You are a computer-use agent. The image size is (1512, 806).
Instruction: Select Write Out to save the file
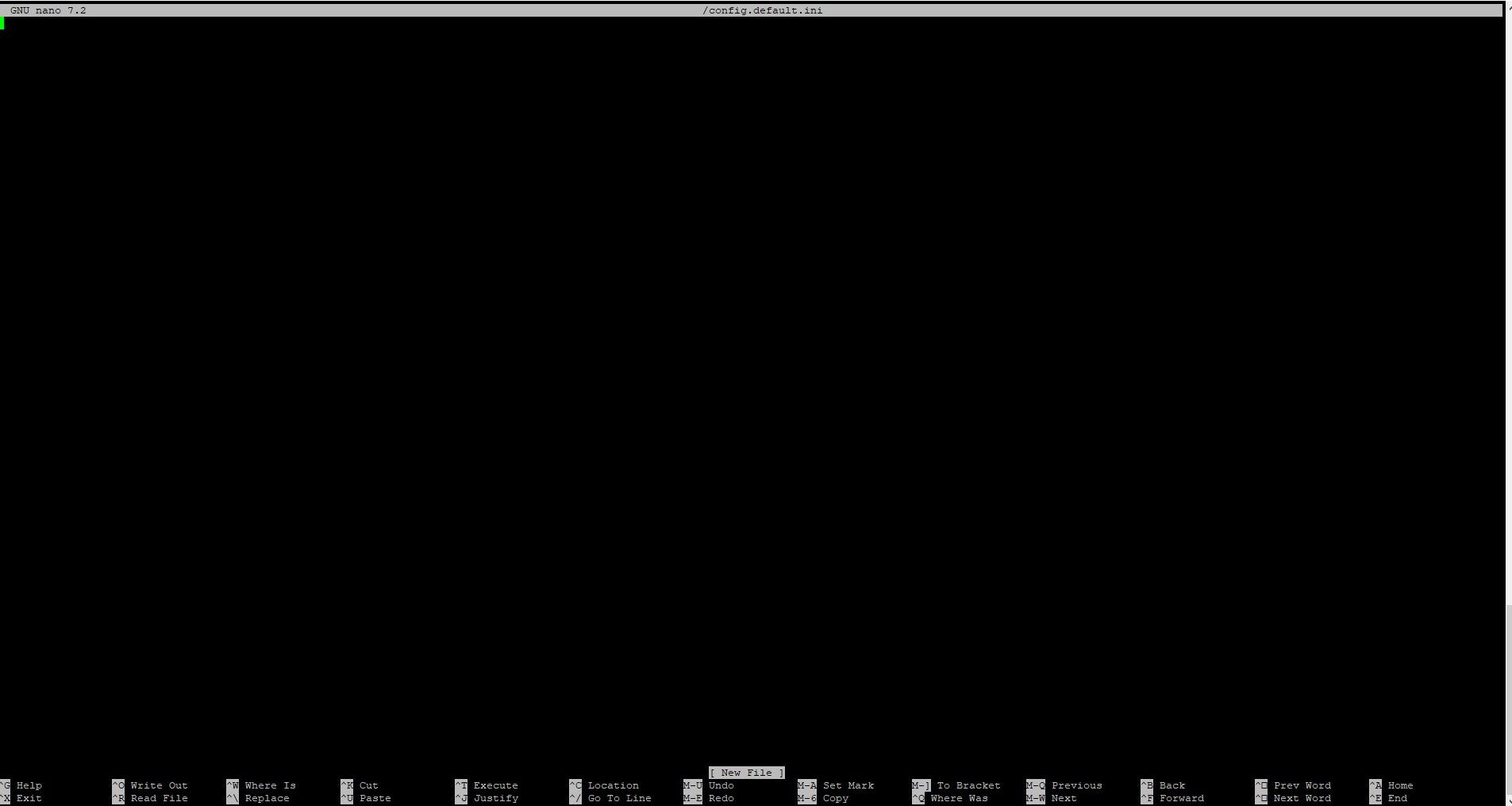[159, 785]
